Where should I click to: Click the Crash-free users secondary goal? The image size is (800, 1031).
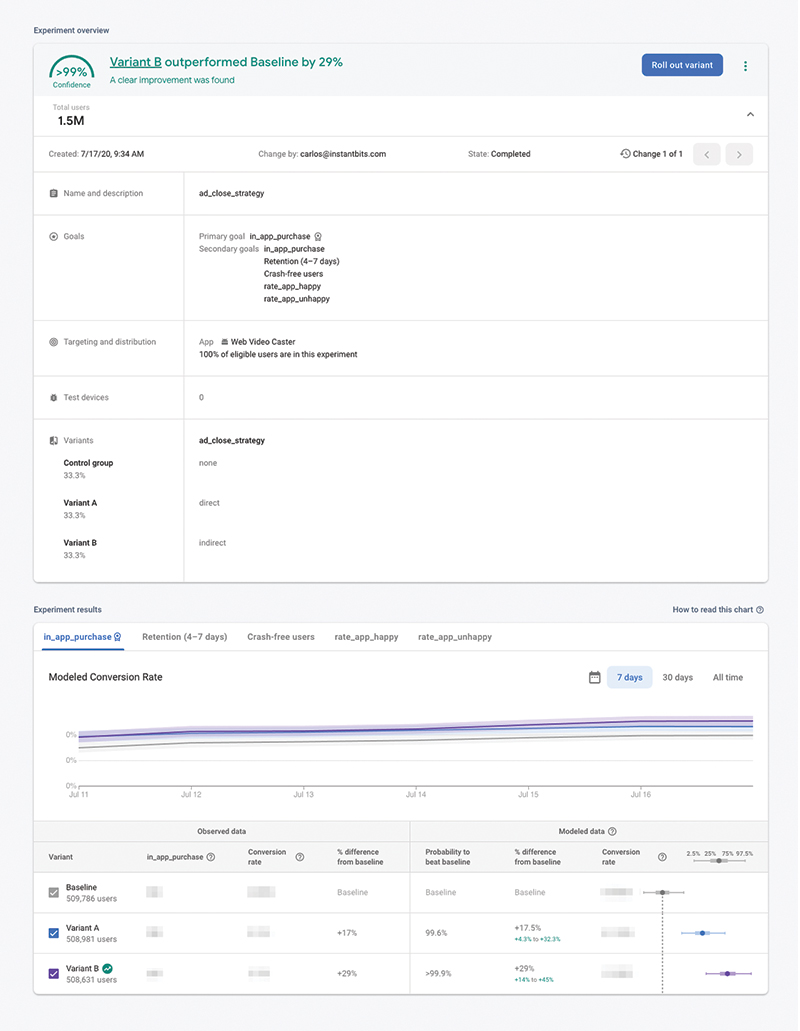coord(293,274)
